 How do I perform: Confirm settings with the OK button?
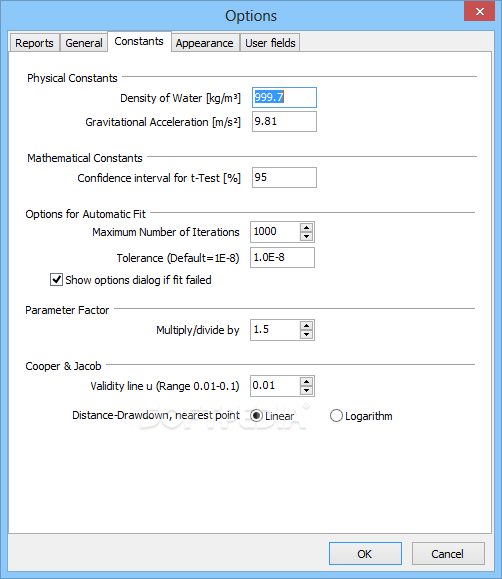tap(365, 554)
